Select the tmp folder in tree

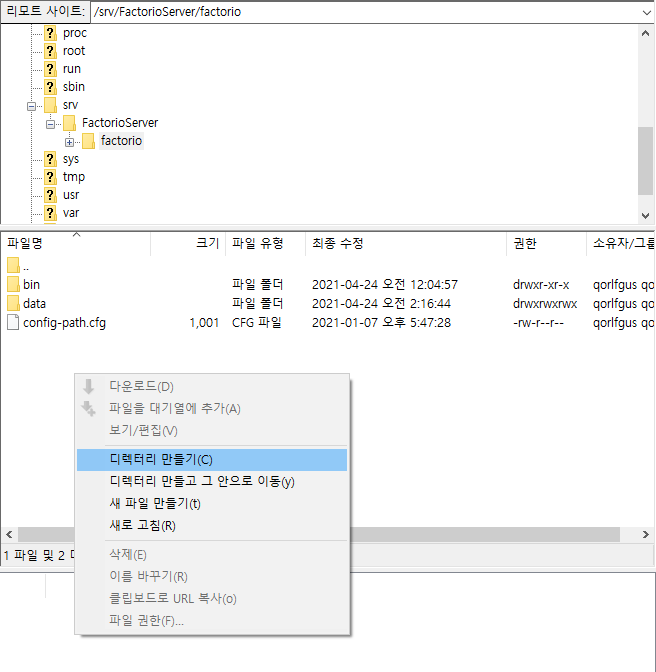74,177
